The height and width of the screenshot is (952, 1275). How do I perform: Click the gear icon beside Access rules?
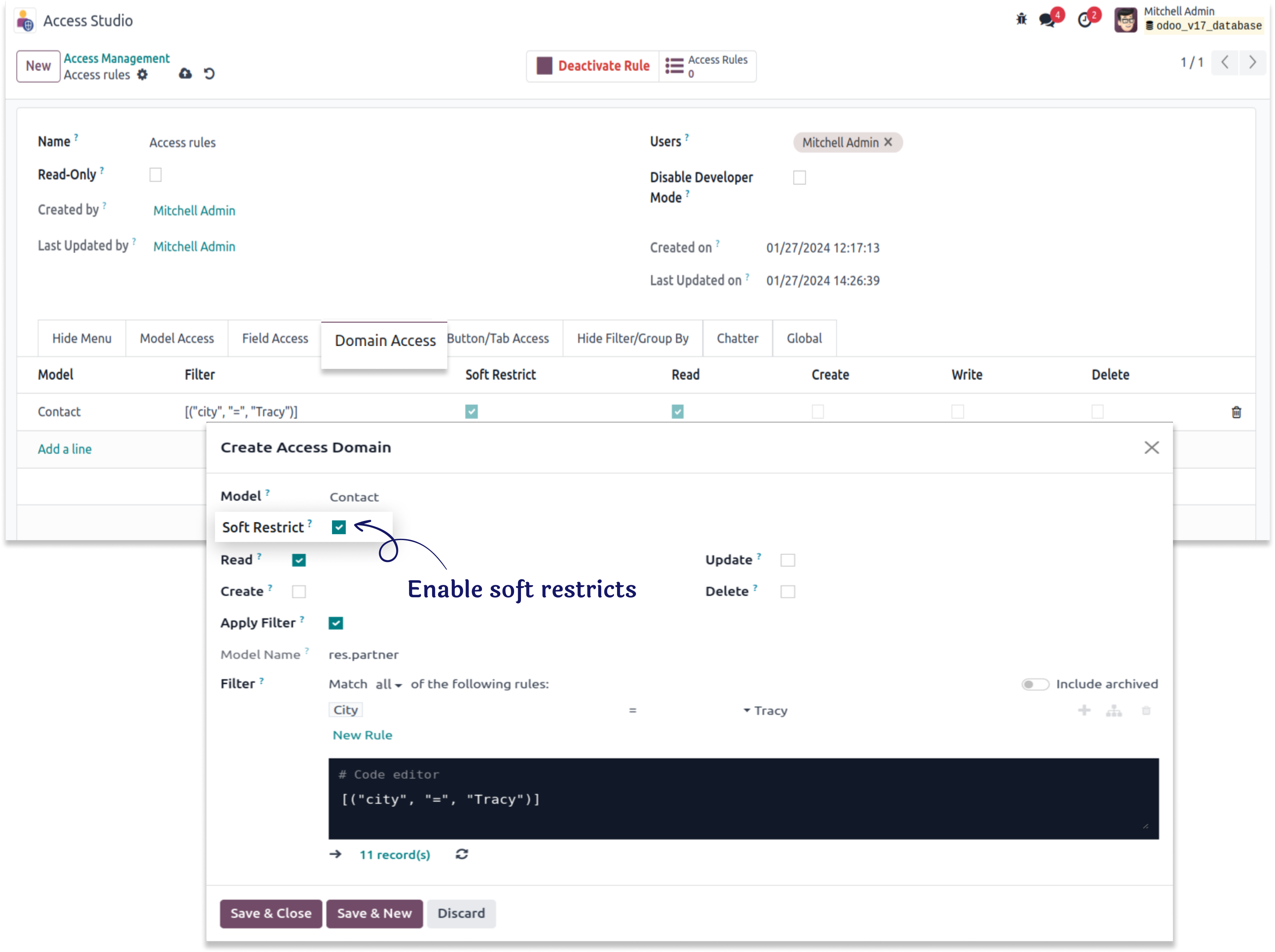(142, 75)
